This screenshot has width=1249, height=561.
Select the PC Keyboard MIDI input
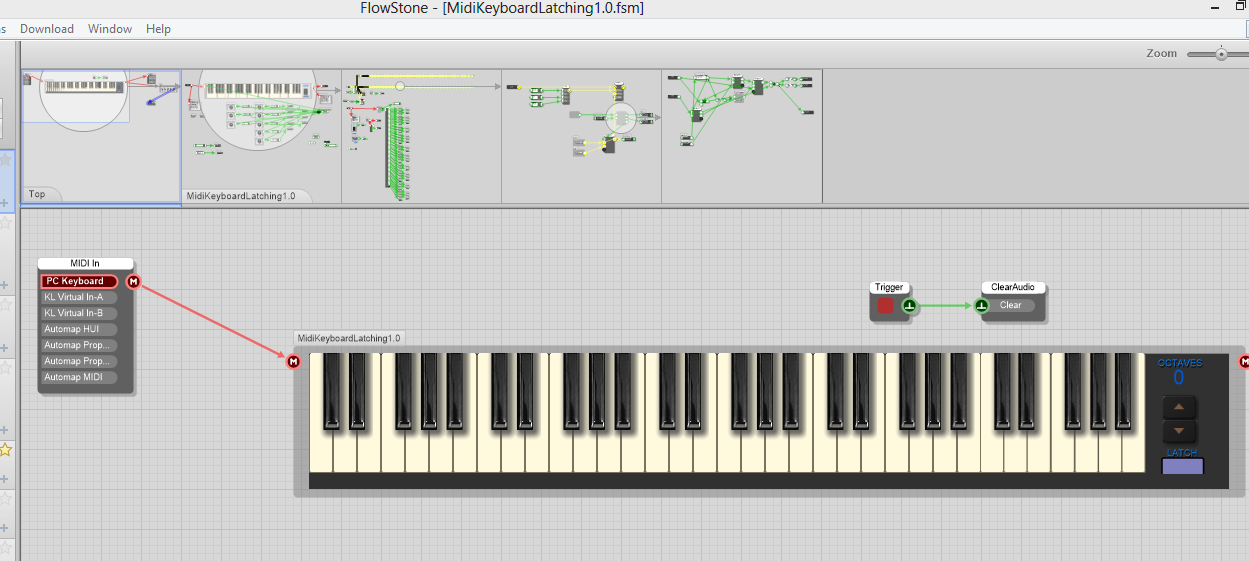coord(79,282)
